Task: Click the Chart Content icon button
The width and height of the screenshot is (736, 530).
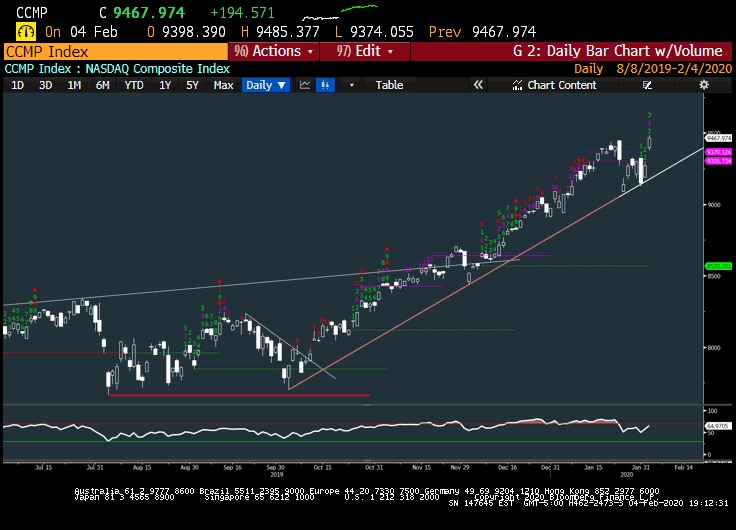Action: pos(555,85)
